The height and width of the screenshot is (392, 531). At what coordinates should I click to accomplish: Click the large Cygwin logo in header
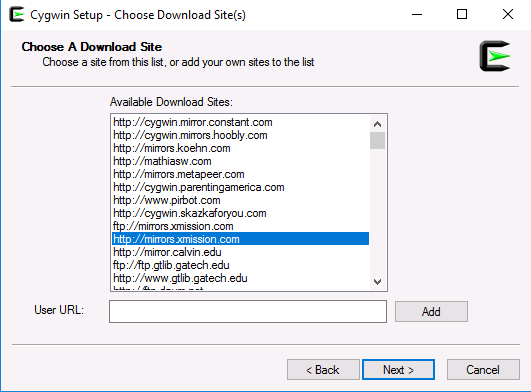point(495,56)
